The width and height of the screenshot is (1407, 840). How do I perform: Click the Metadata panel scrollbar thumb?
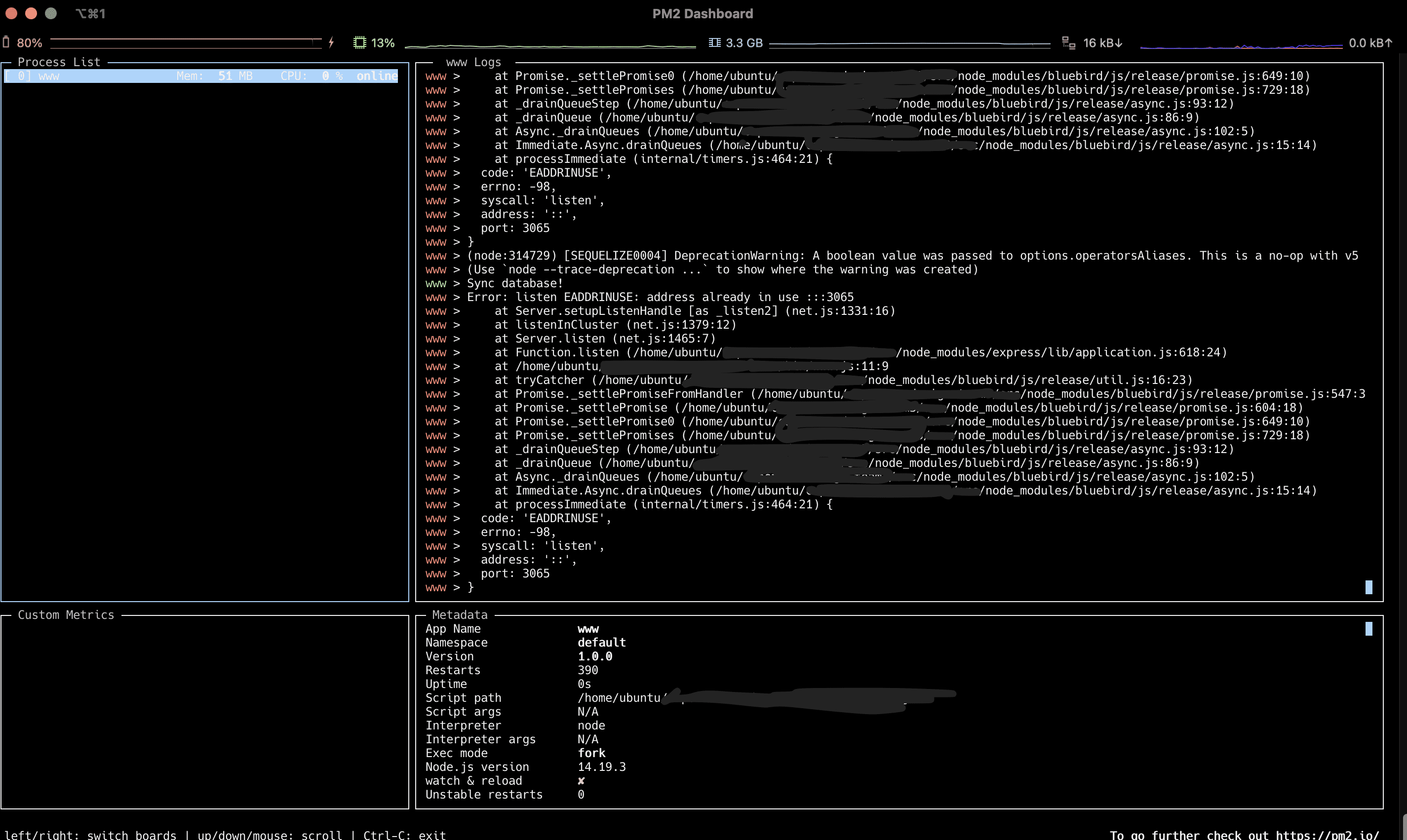1368,628
